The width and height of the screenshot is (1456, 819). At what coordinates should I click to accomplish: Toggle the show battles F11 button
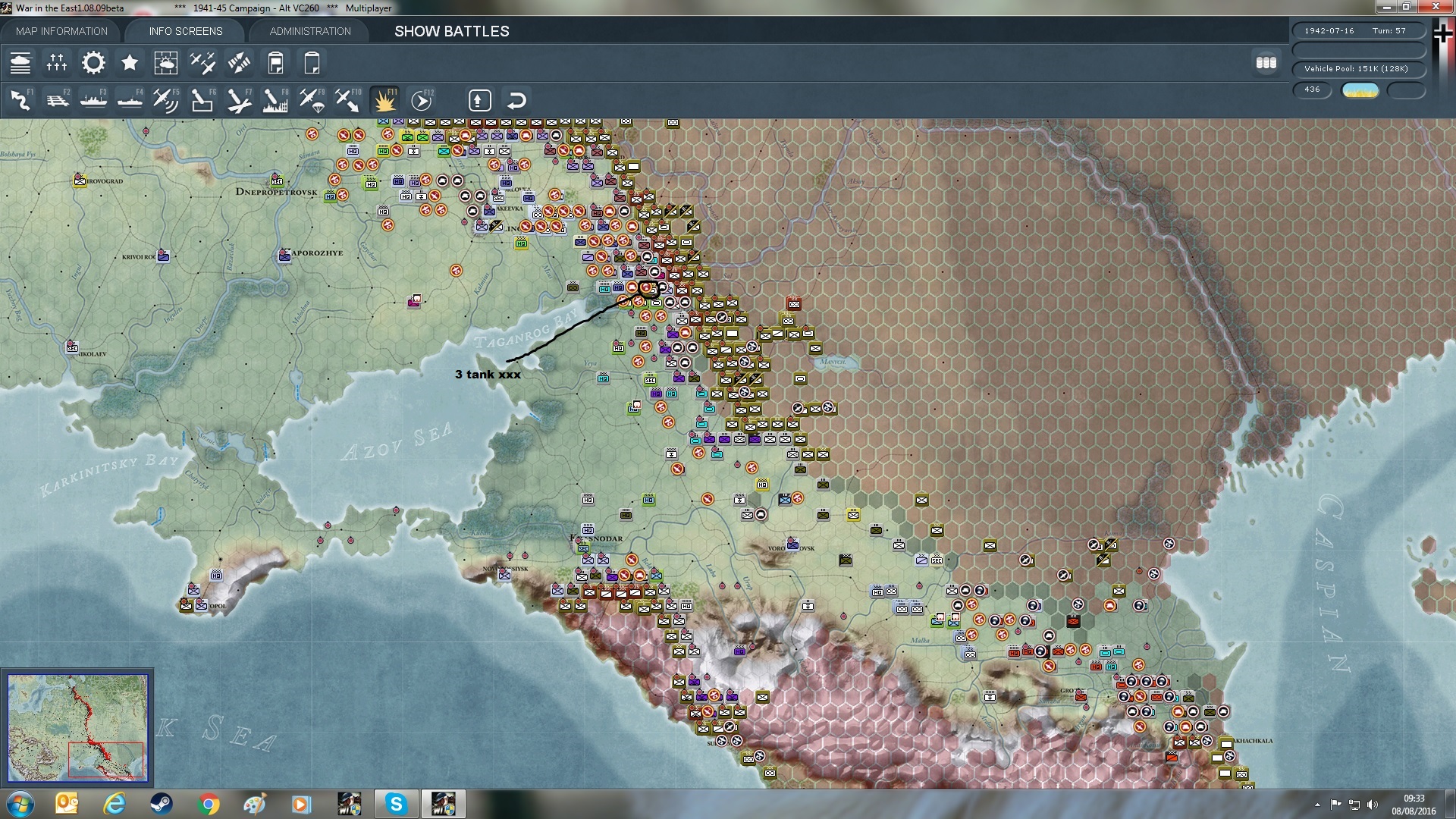[385, 100]
